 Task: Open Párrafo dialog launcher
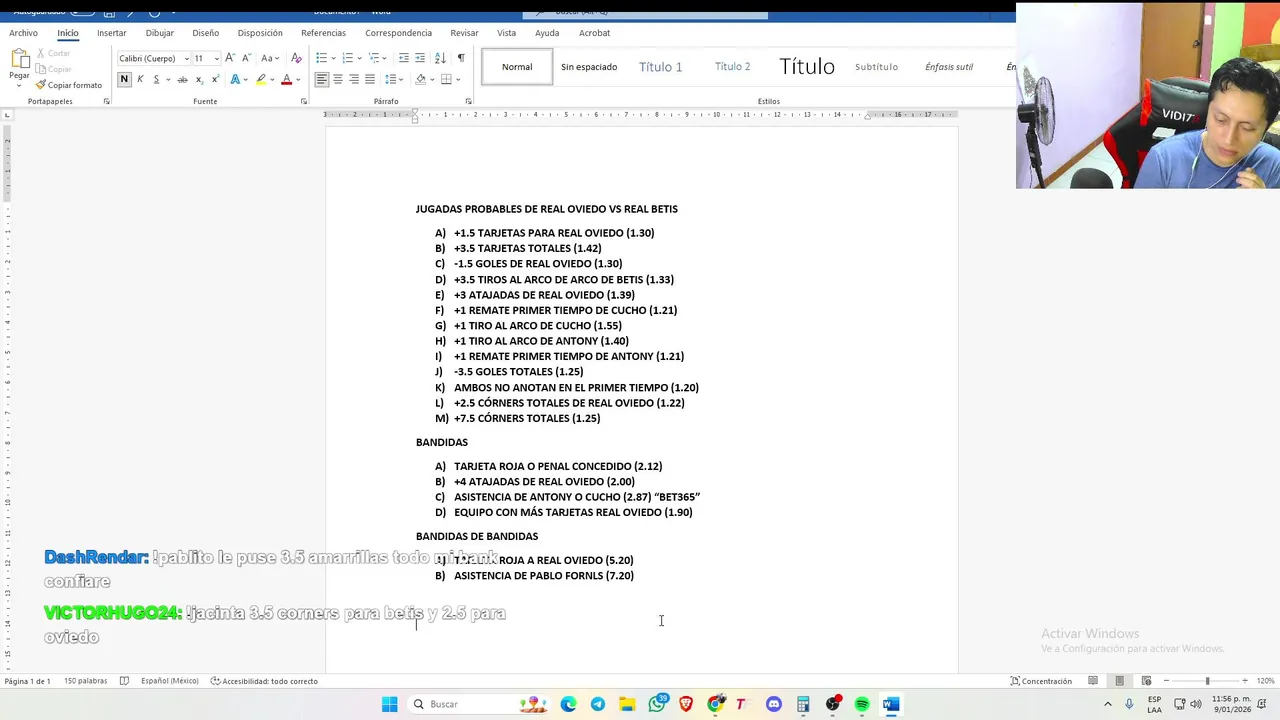(x=468, y=101)
